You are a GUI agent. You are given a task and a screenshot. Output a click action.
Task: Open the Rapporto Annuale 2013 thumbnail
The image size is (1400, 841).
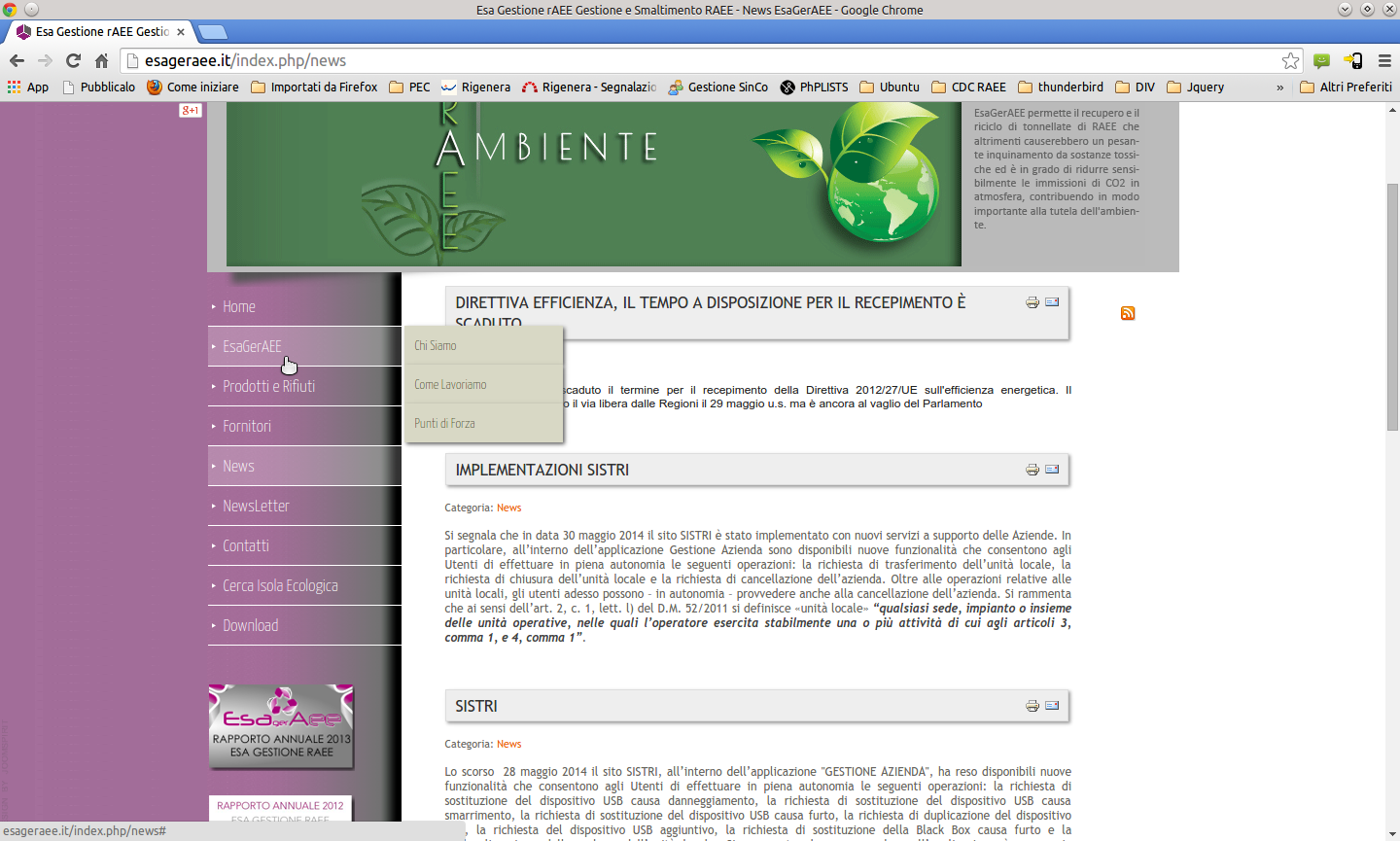(x=281, y=726)
